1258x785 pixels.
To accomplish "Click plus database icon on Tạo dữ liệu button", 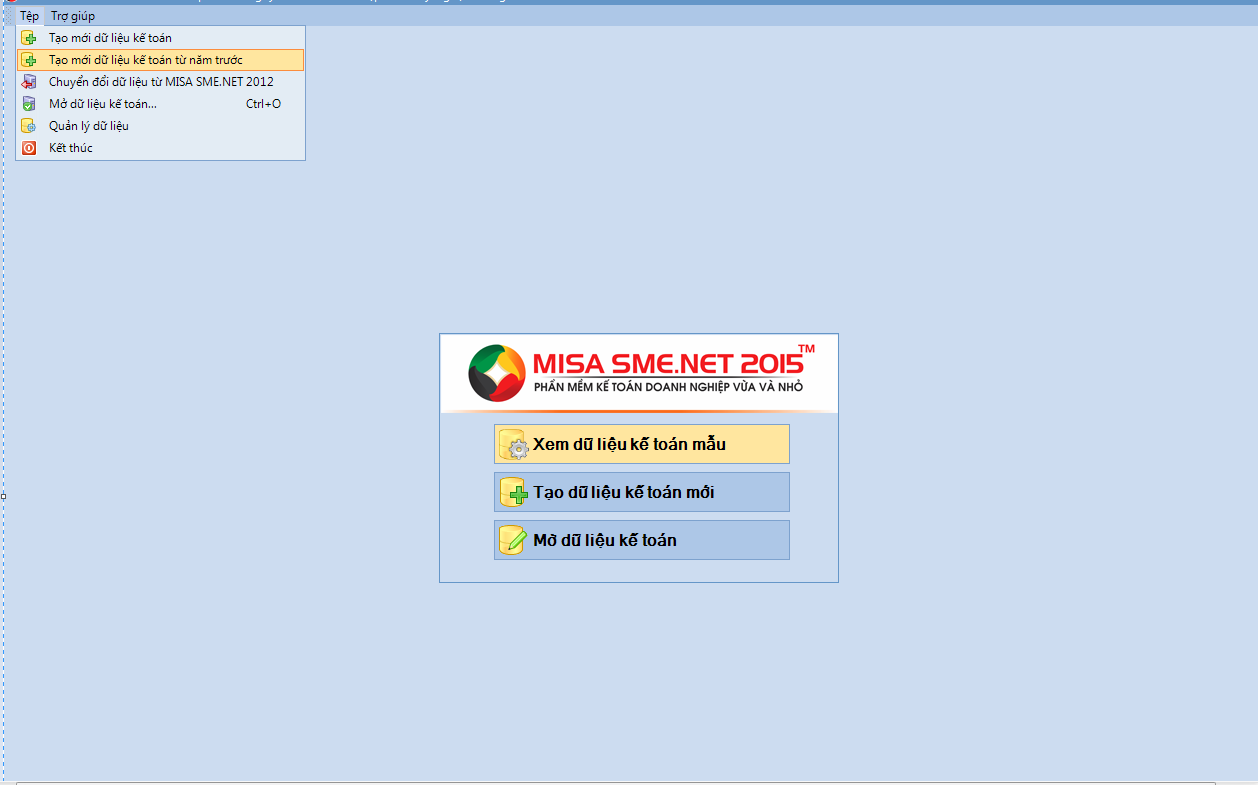I will click(513, 493).
